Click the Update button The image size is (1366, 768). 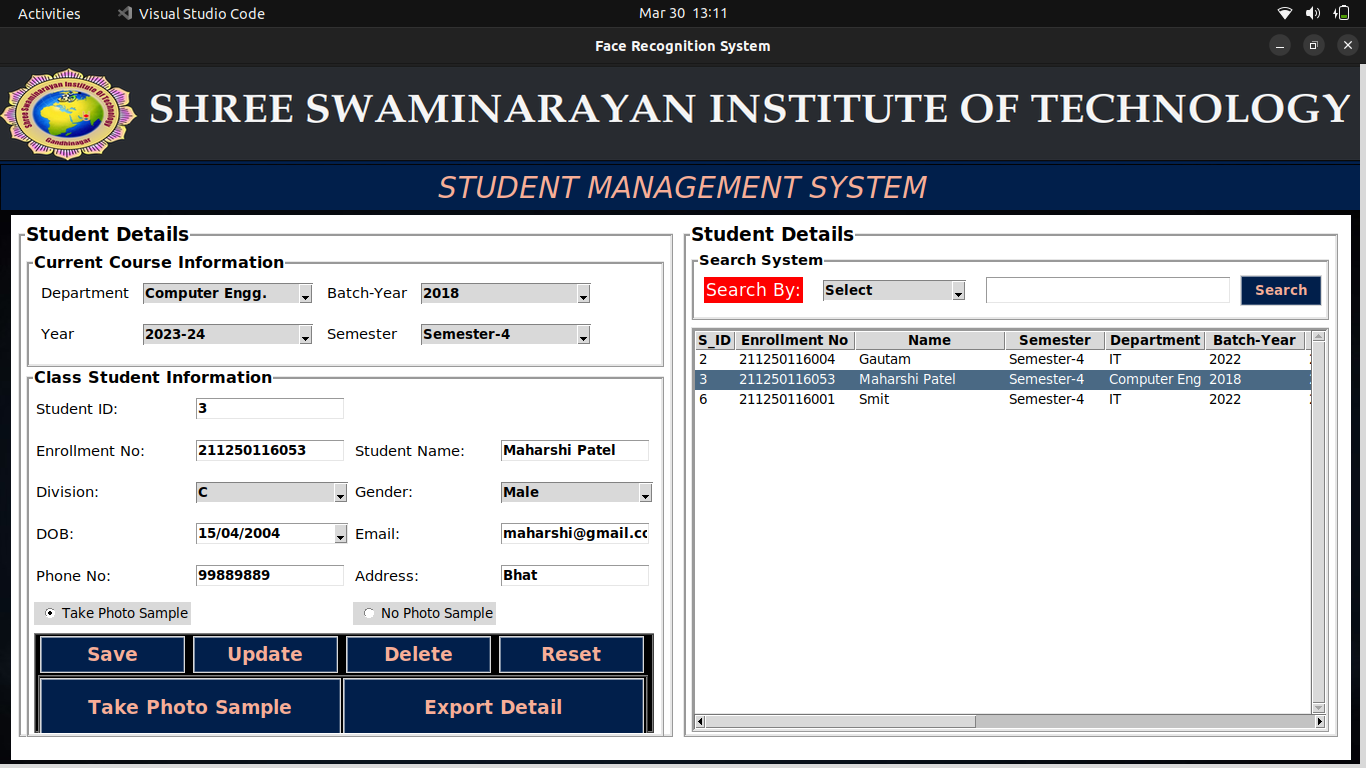pos(265,654)
